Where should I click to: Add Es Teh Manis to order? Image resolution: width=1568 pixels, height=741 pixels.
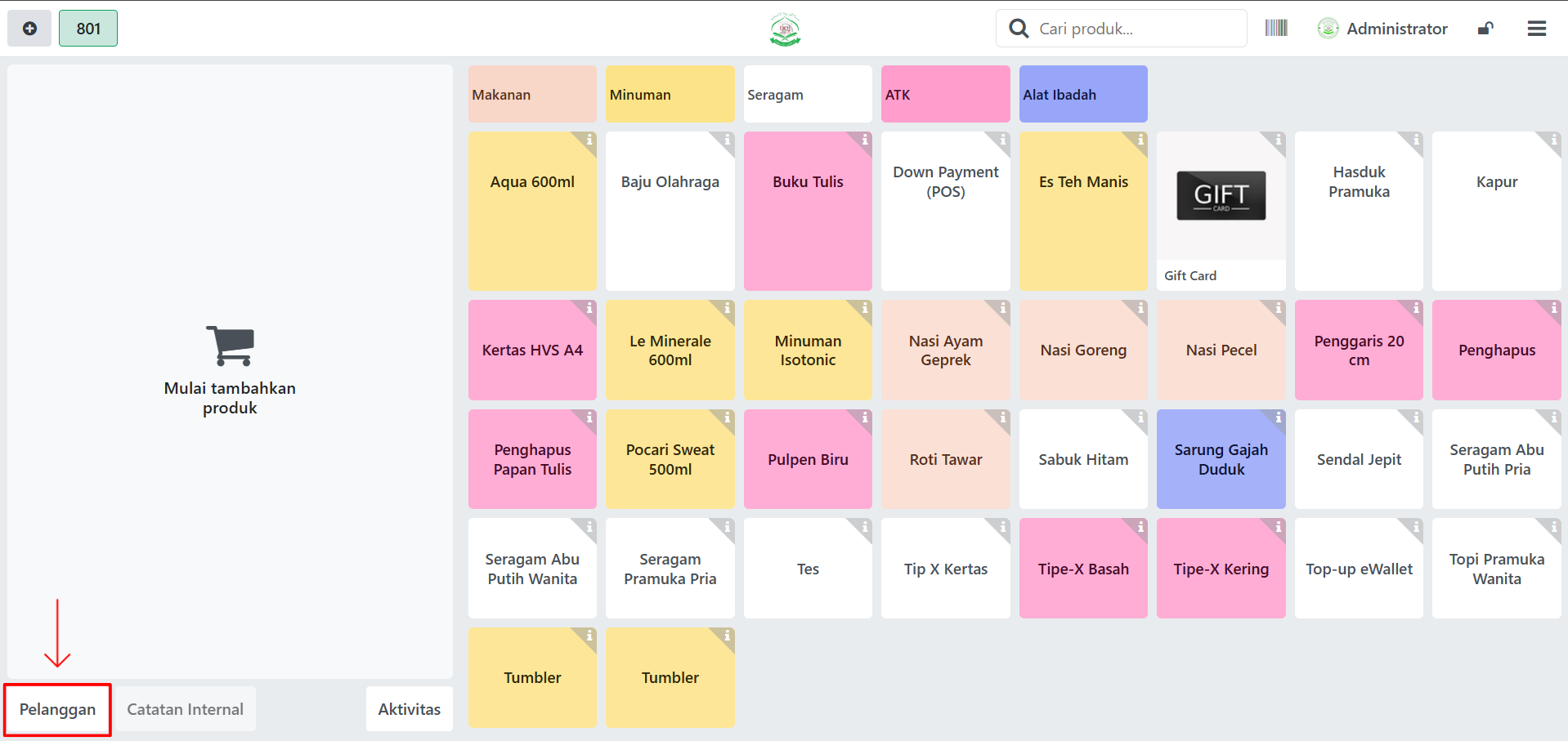(x=1082, y=211)
